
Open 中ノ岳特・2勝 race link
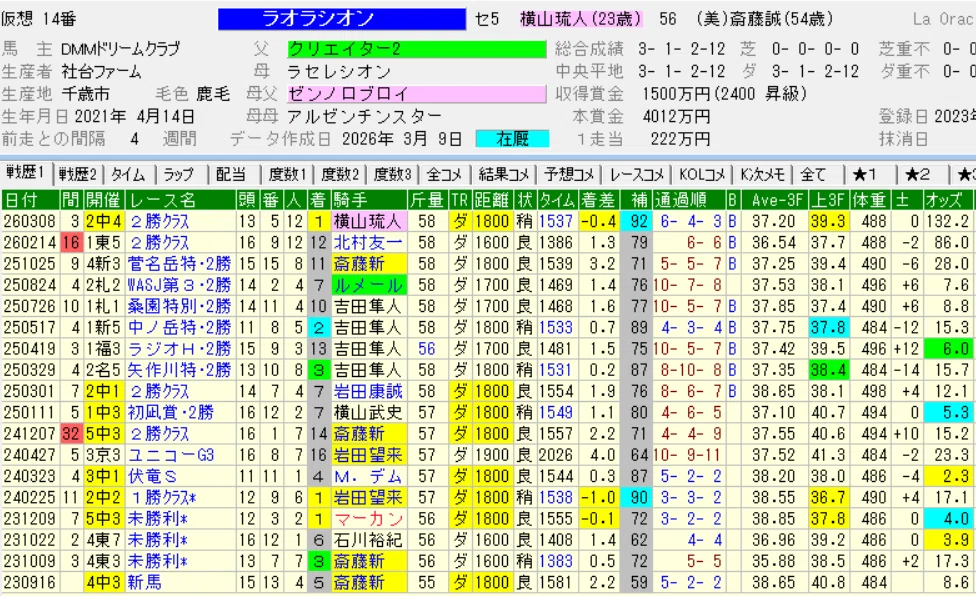tap(179, 327)
